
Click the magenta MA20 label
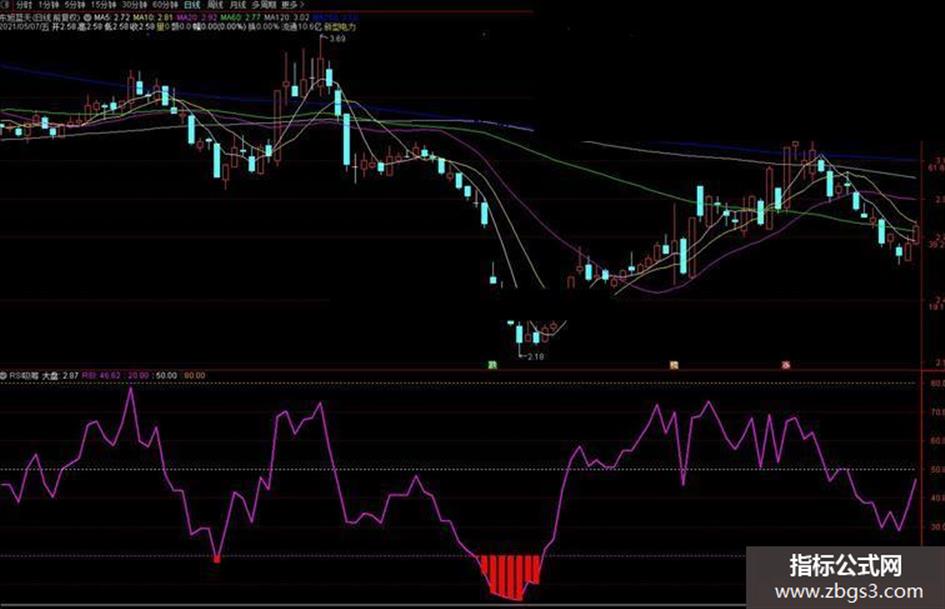[x=196, y=18]
